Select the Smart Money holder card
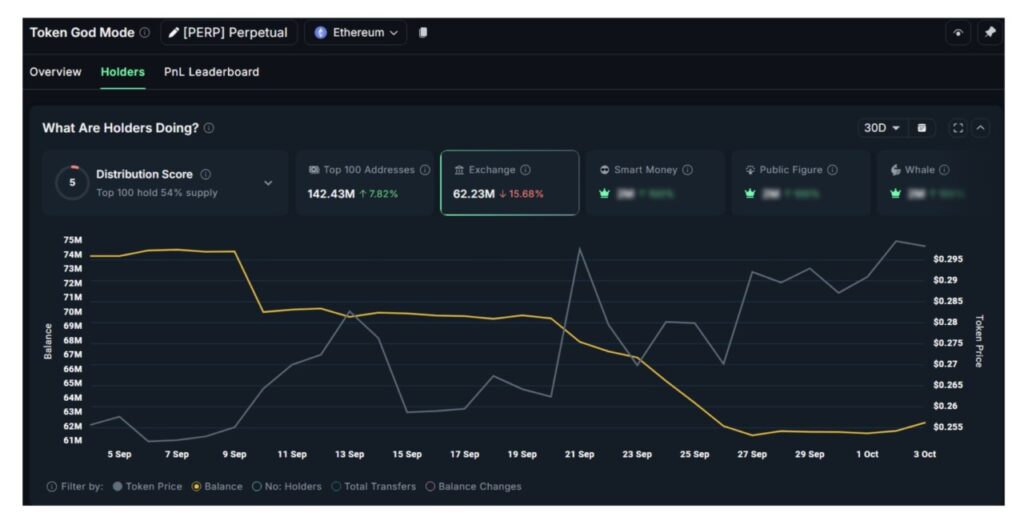Screen dimensions: 1024x517 655,182
